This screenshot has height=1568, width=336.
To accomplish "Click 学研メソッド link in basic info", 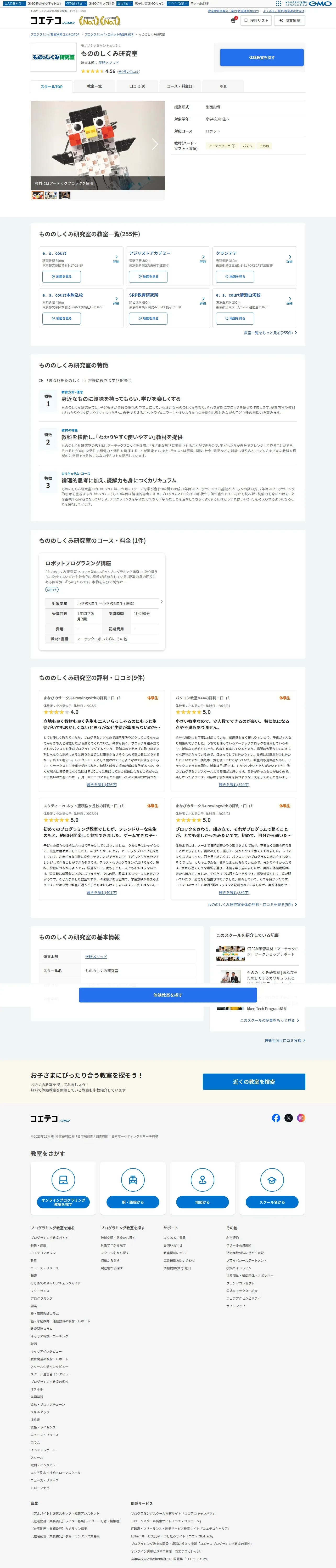I will (x=96, y=957).
